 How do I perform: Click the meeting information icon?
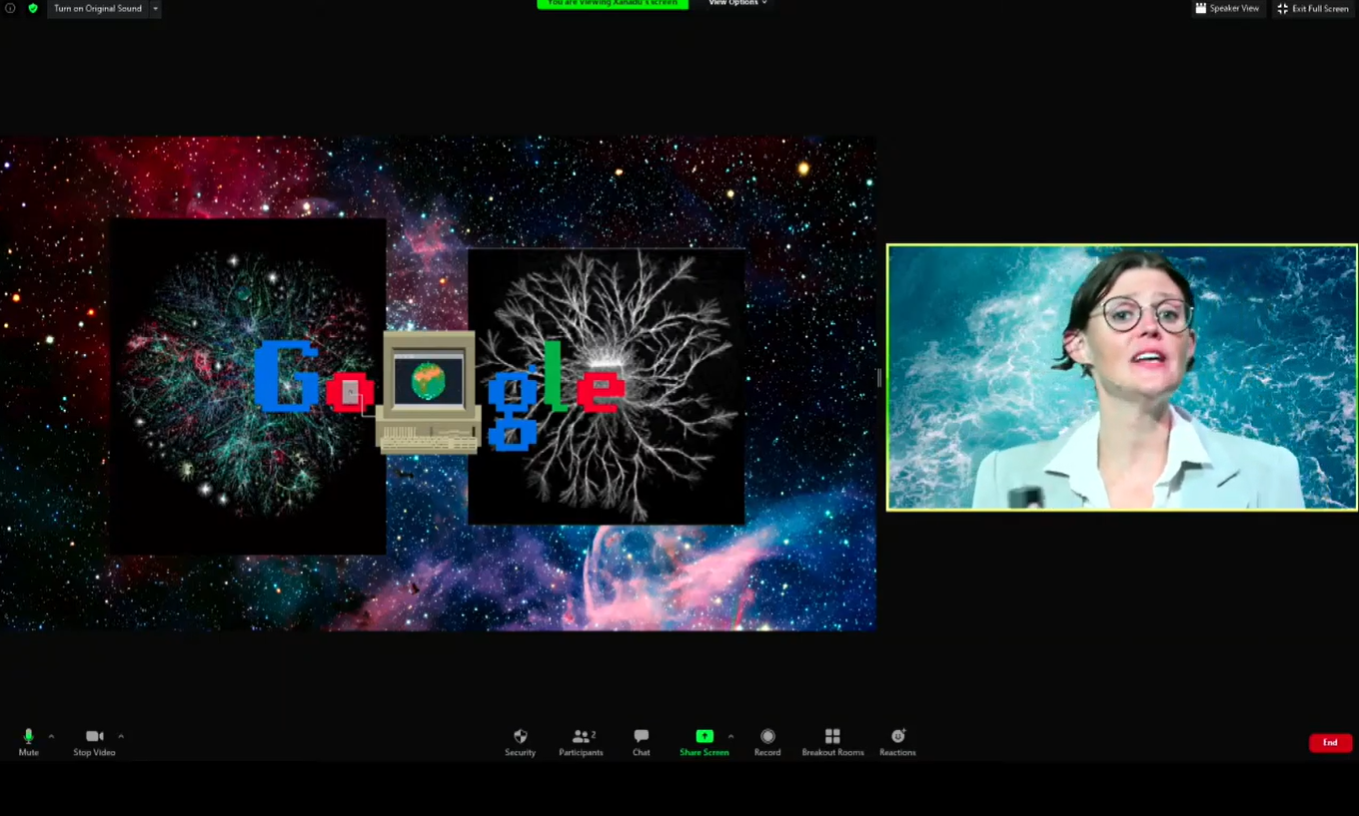pos(10,8)
